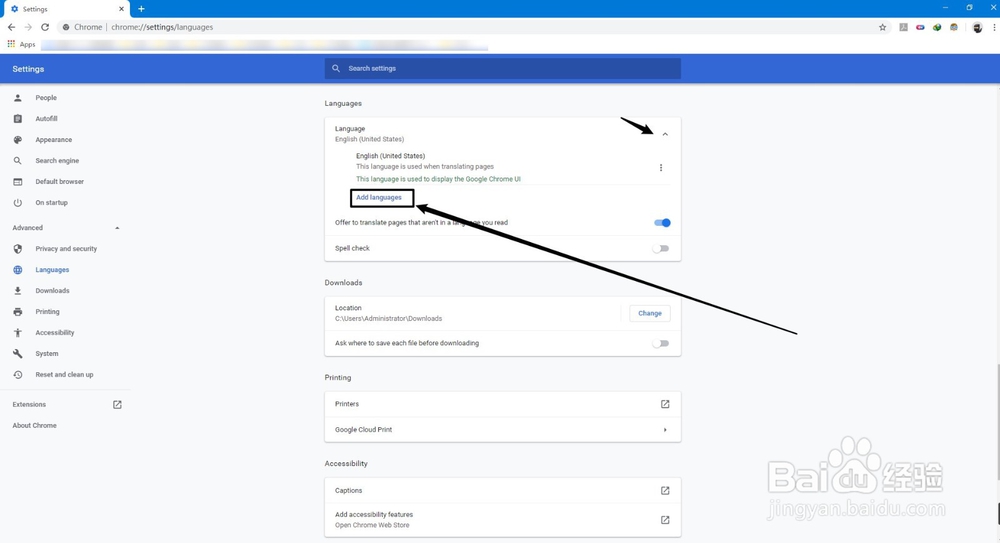Go back using browser back arrow

coord(11,27)
